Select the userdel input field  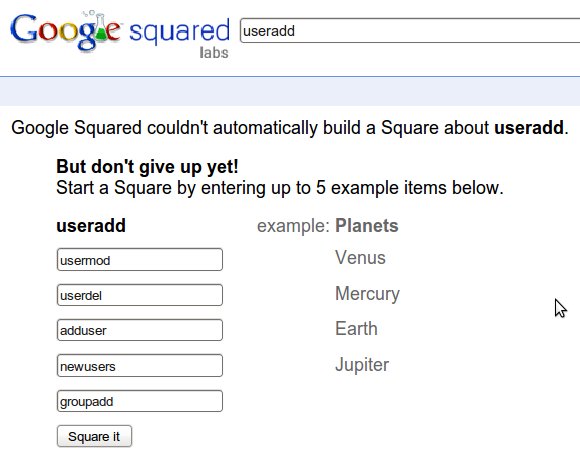click(140, 295)
